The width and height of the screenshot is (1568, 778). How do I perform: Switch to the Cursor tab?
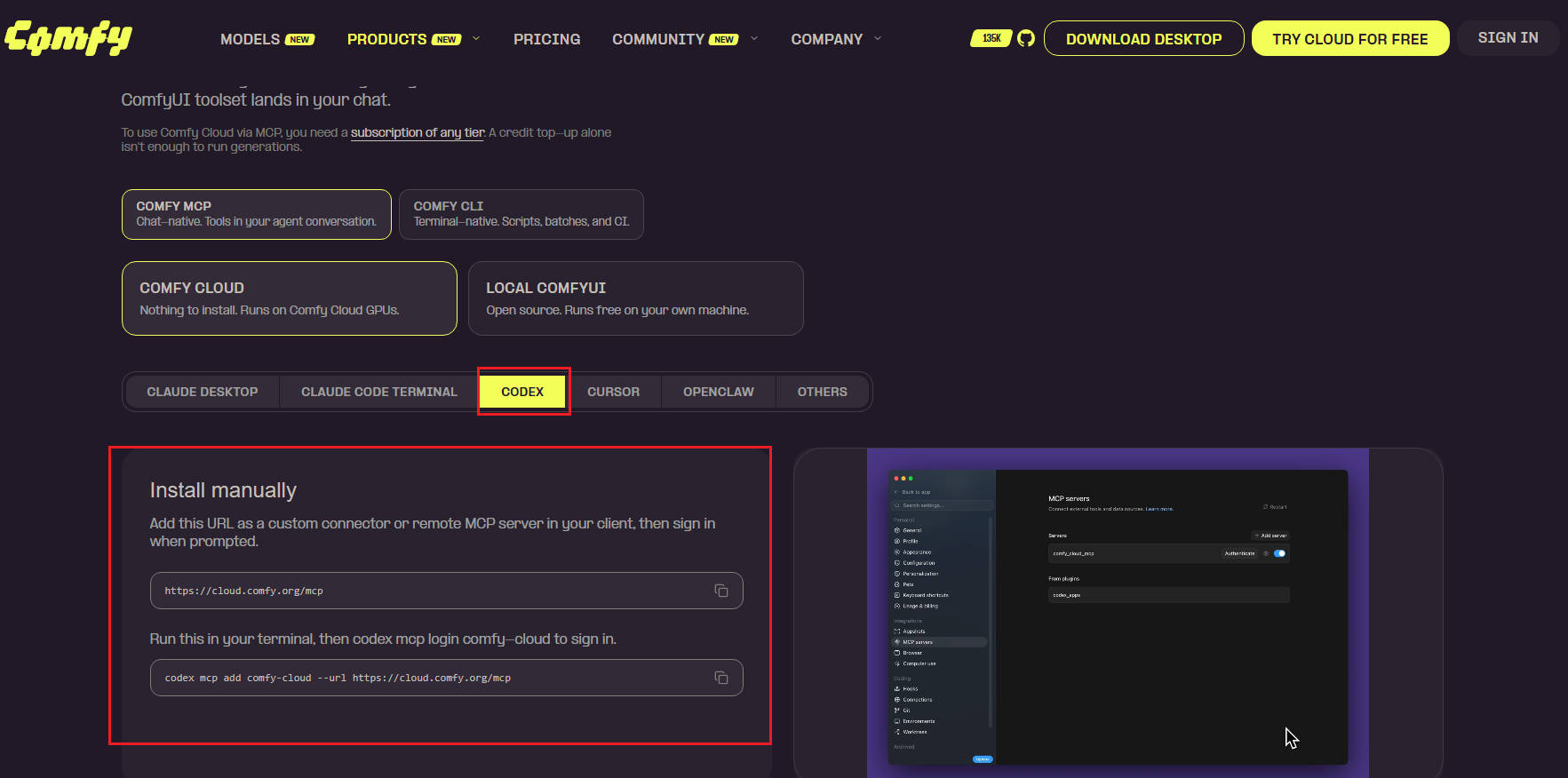point(613,392)
